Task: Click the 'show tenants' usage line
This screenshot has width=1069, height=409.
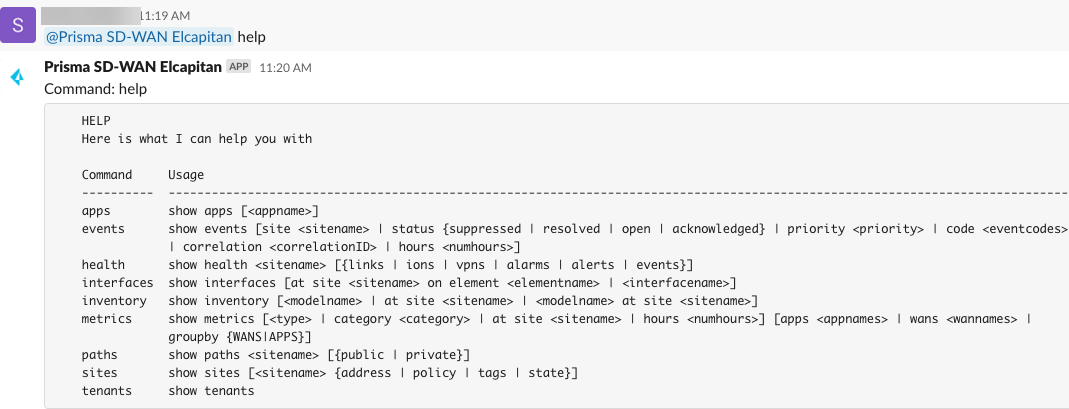Action: [x=211, y=391]
